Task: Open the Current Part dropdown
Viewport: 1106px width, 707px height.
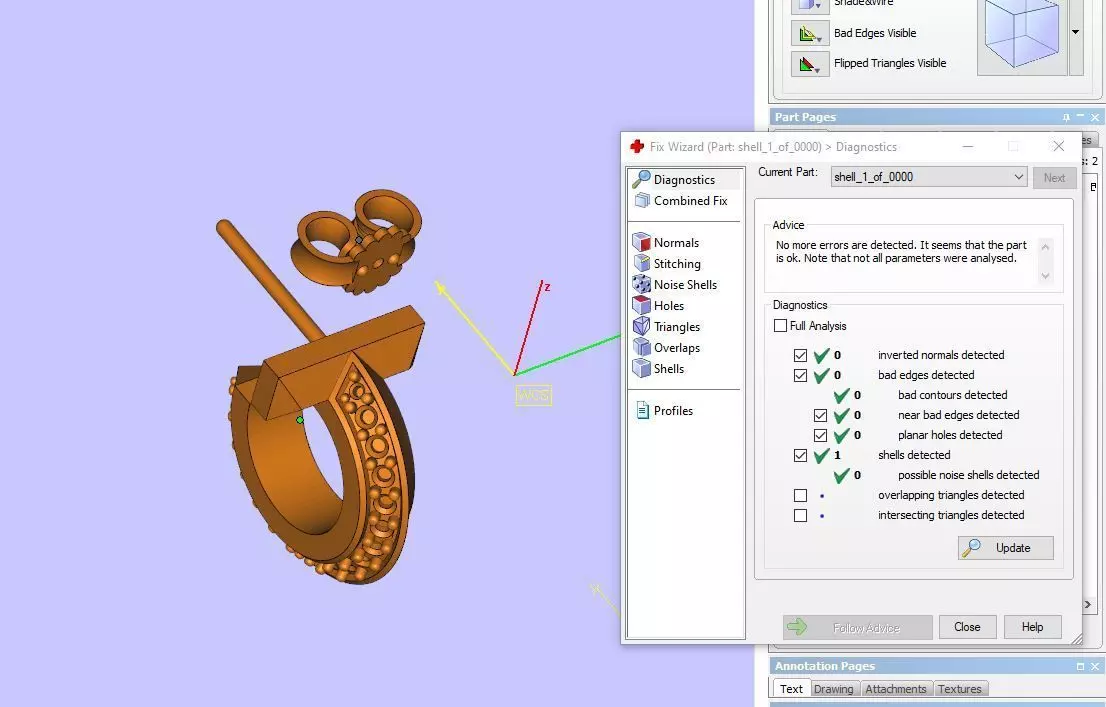Action: pyautogui.click(x=929, y=177)
